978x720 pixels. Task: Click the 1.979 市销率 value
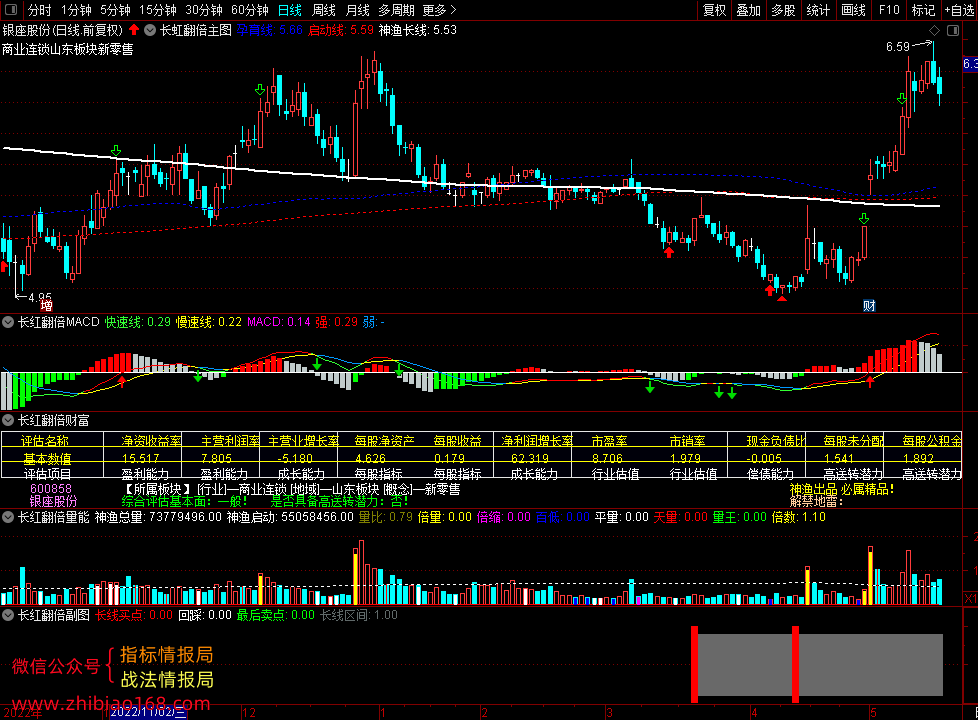pyautogui.click(x=685, y=458)
